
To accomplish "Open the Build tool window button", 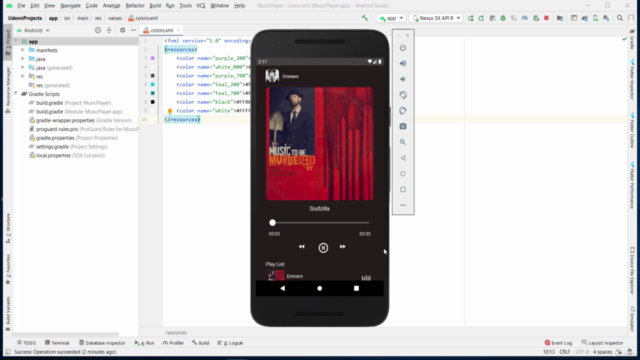I will (200, 343).
